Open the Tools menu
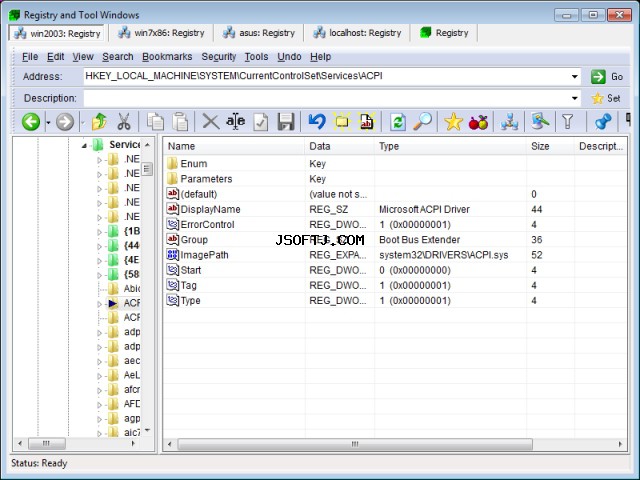 256,57
